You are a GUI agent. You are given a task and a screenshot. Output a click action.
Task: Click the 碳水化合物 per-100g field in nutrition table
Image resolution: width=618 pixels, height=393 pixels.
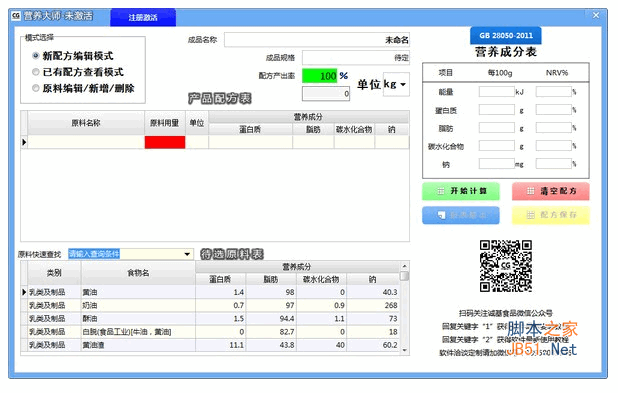[x=497, y=146]
